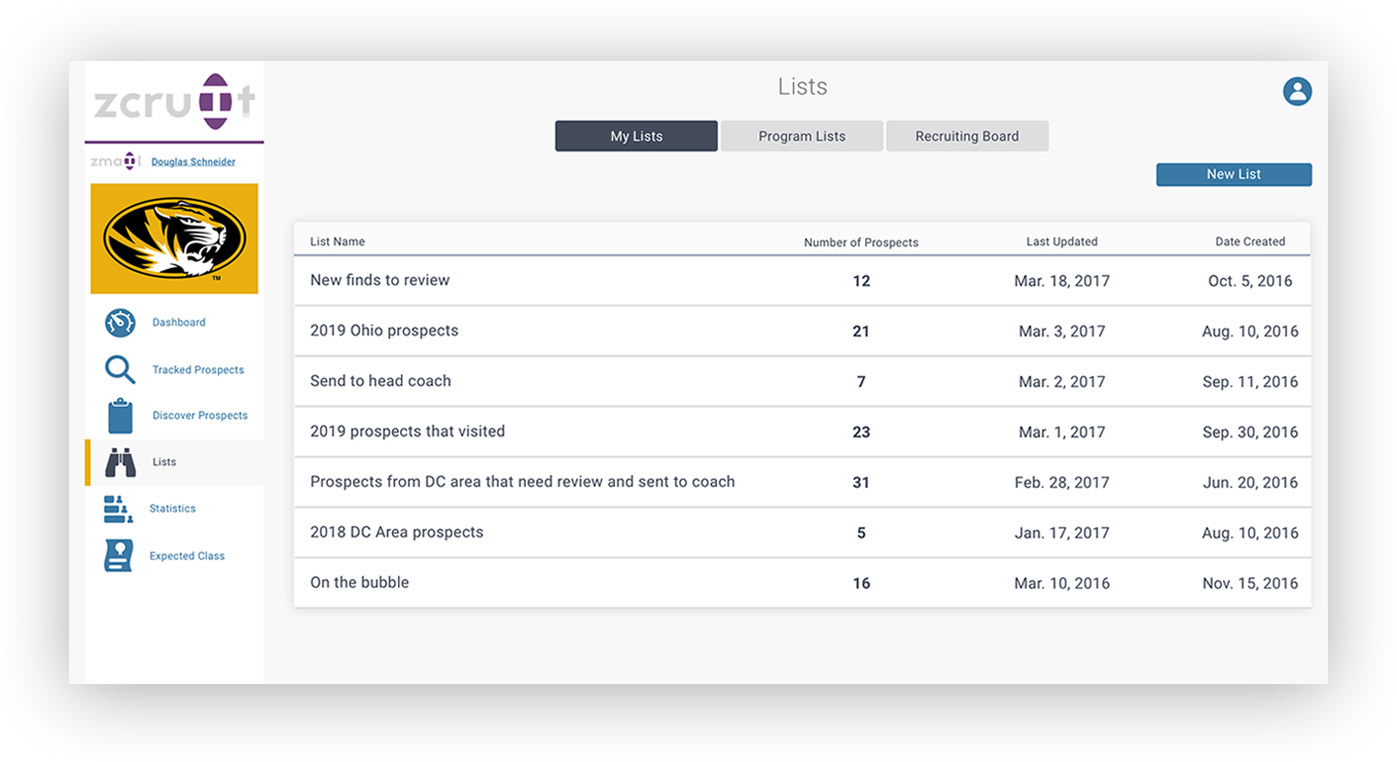The image size is (1397, 762).
Task: Open the Douglas Schneider profile link
Action: [193, 162]
